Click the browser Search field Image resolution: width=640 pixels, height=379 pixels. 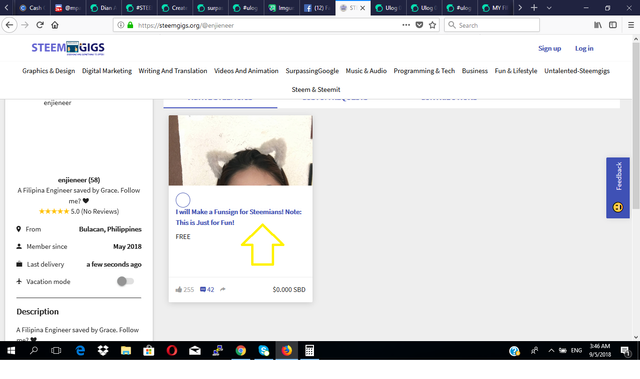pos(492,25)
